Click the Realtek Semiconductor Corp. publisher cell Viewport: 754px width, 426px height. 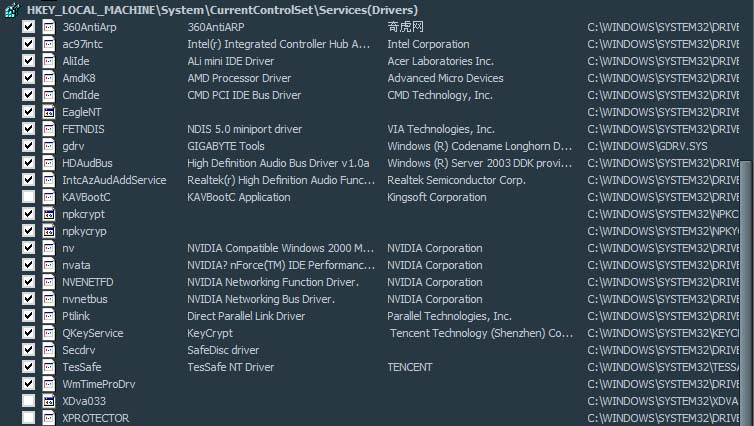(456, 180)
